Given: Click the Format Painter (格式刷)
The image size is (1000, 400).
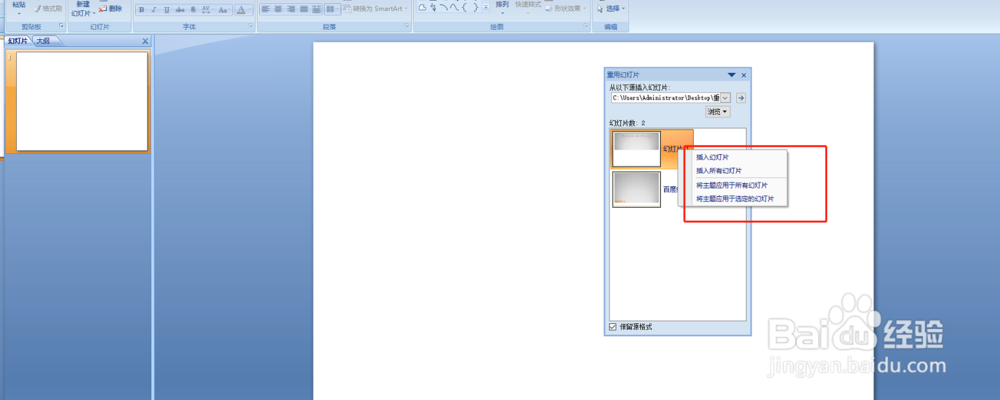Looking at the screenshot, I should (48, 8).
